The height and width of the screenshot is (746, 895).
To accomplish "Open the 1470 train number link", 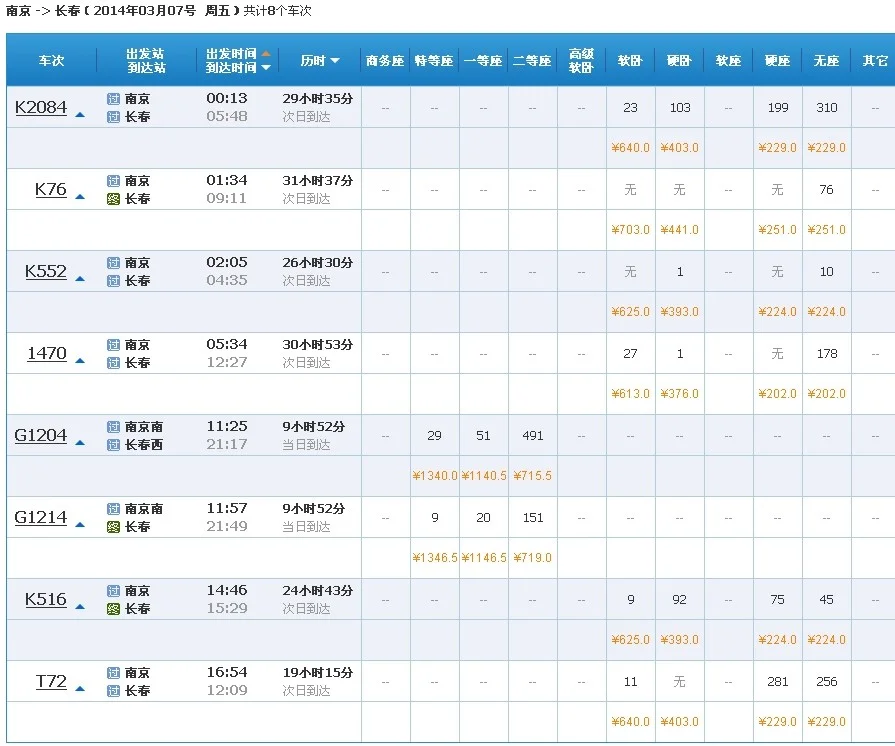I will [x=45, y=353].
